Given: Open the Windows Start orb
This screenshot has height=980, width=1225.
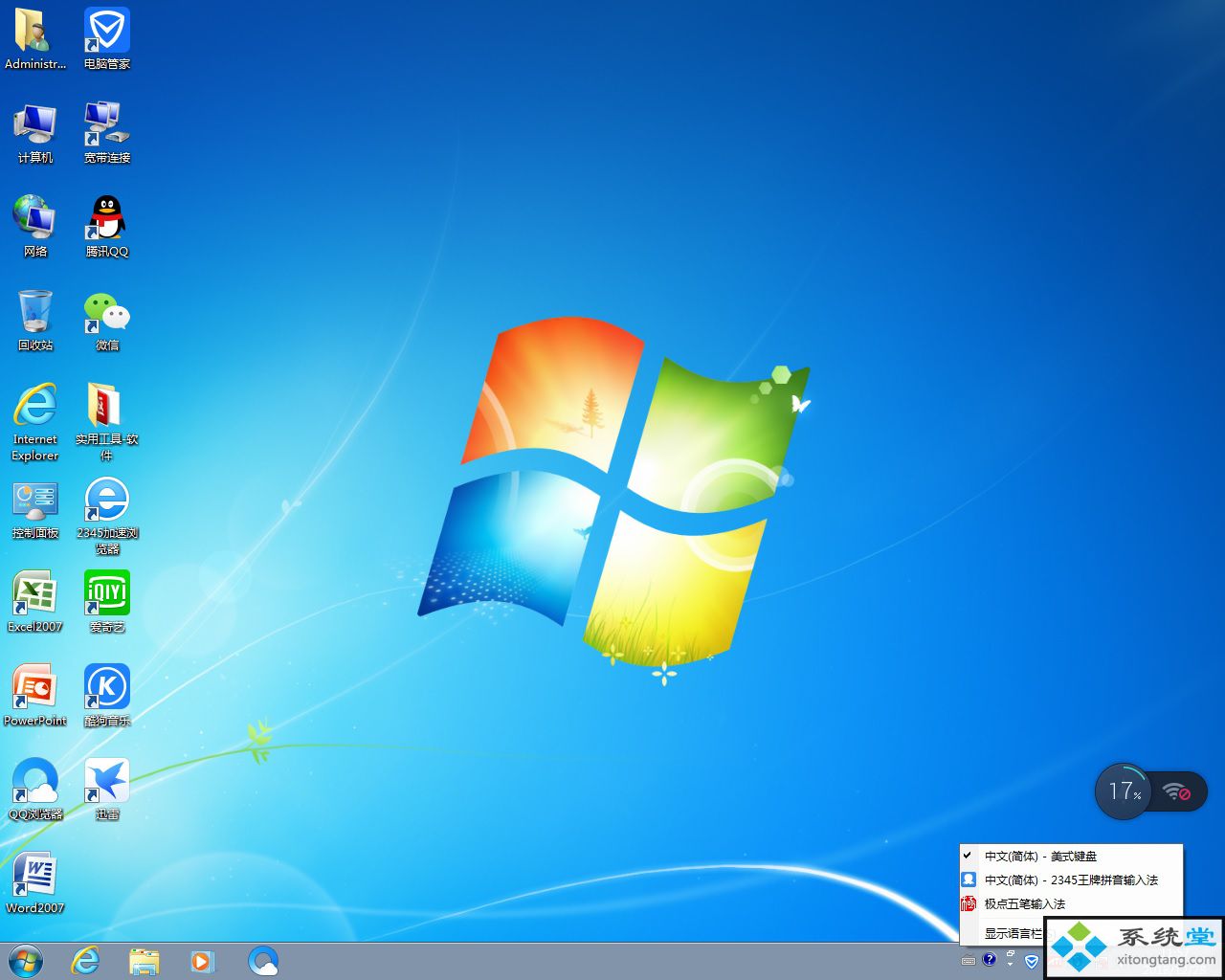Looking at the screenshot, I should pos(25,961).
